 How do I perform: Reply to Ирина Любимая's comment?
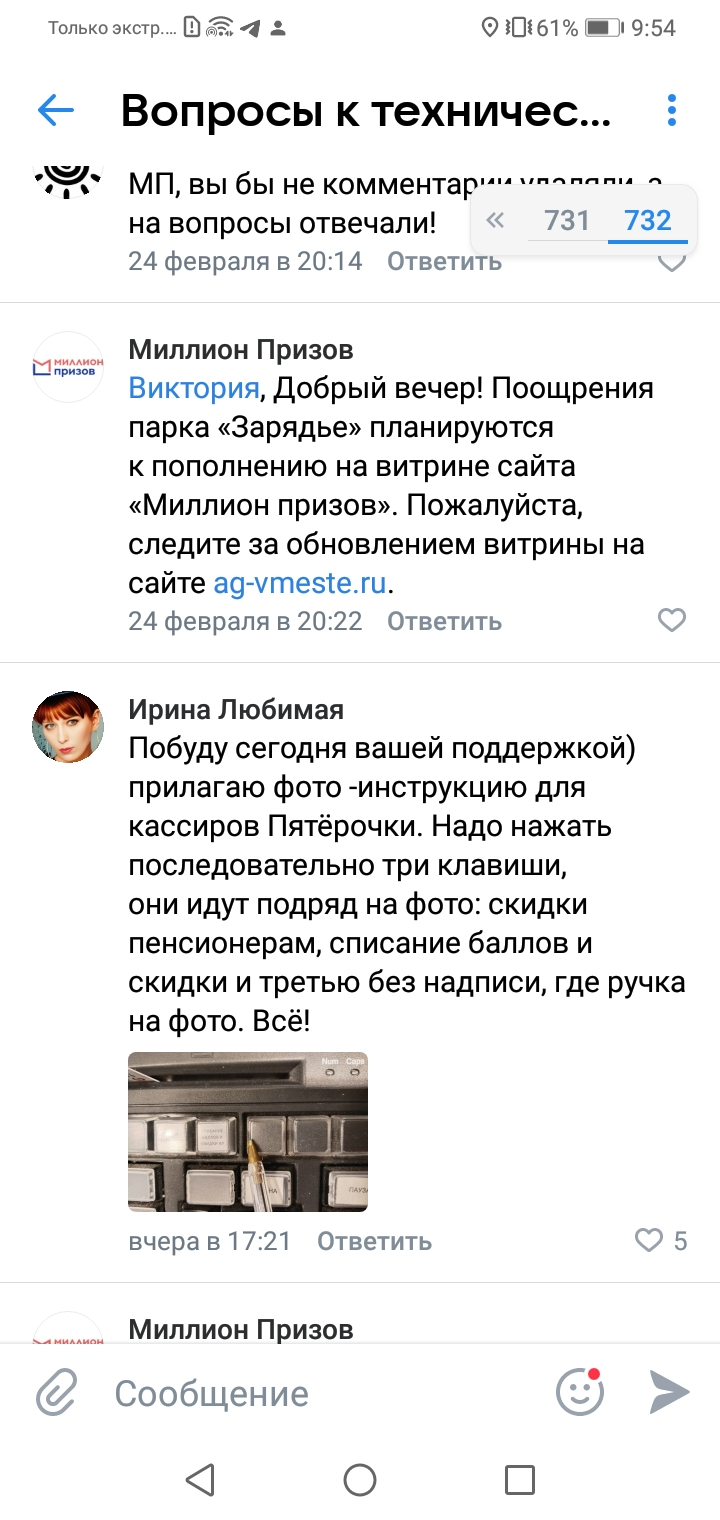[374, 1241]
